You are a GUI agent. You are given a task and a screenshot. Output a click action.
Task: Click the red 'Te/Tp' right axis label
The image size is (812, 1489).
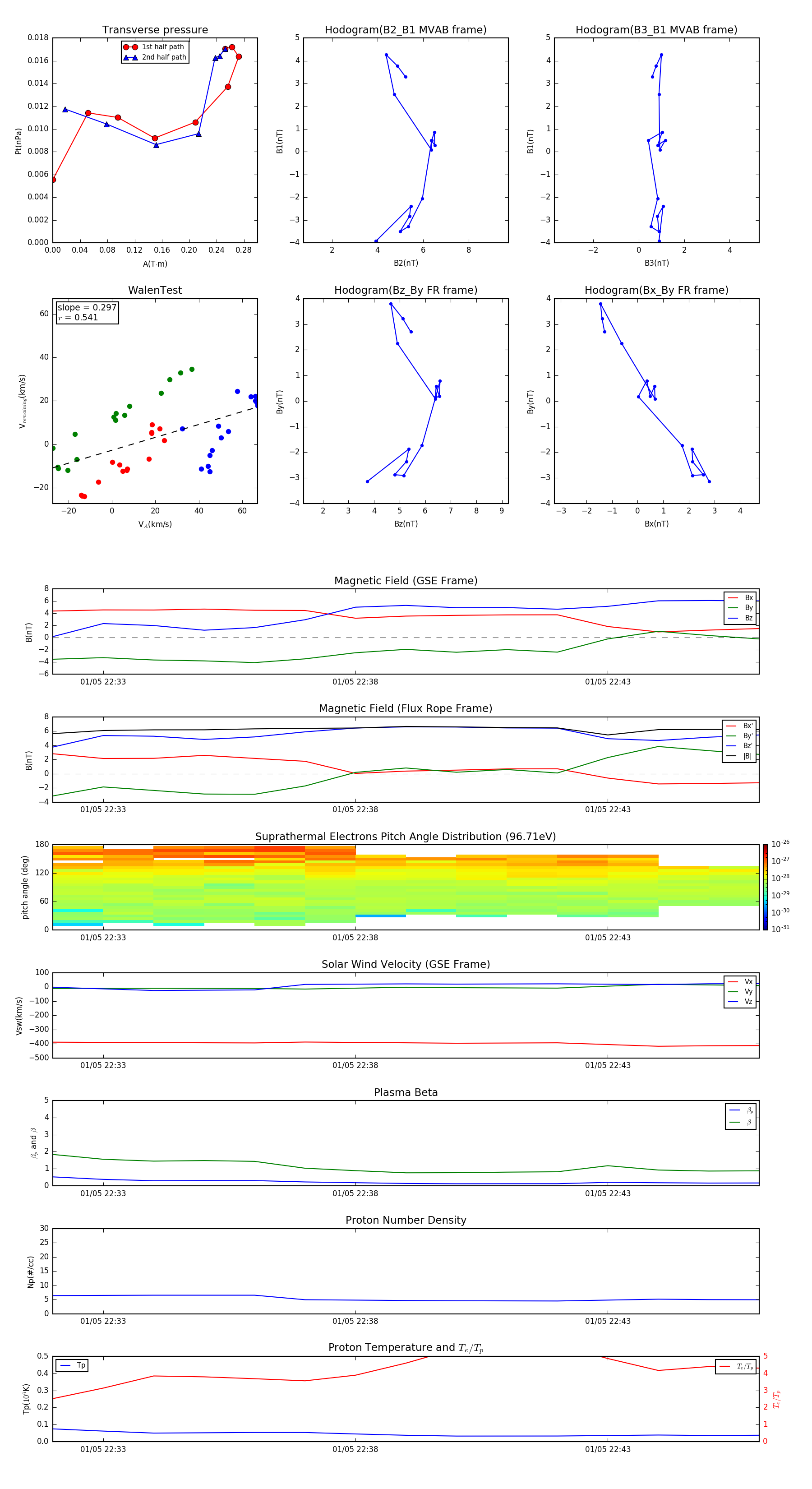(x=776, y=1399)
